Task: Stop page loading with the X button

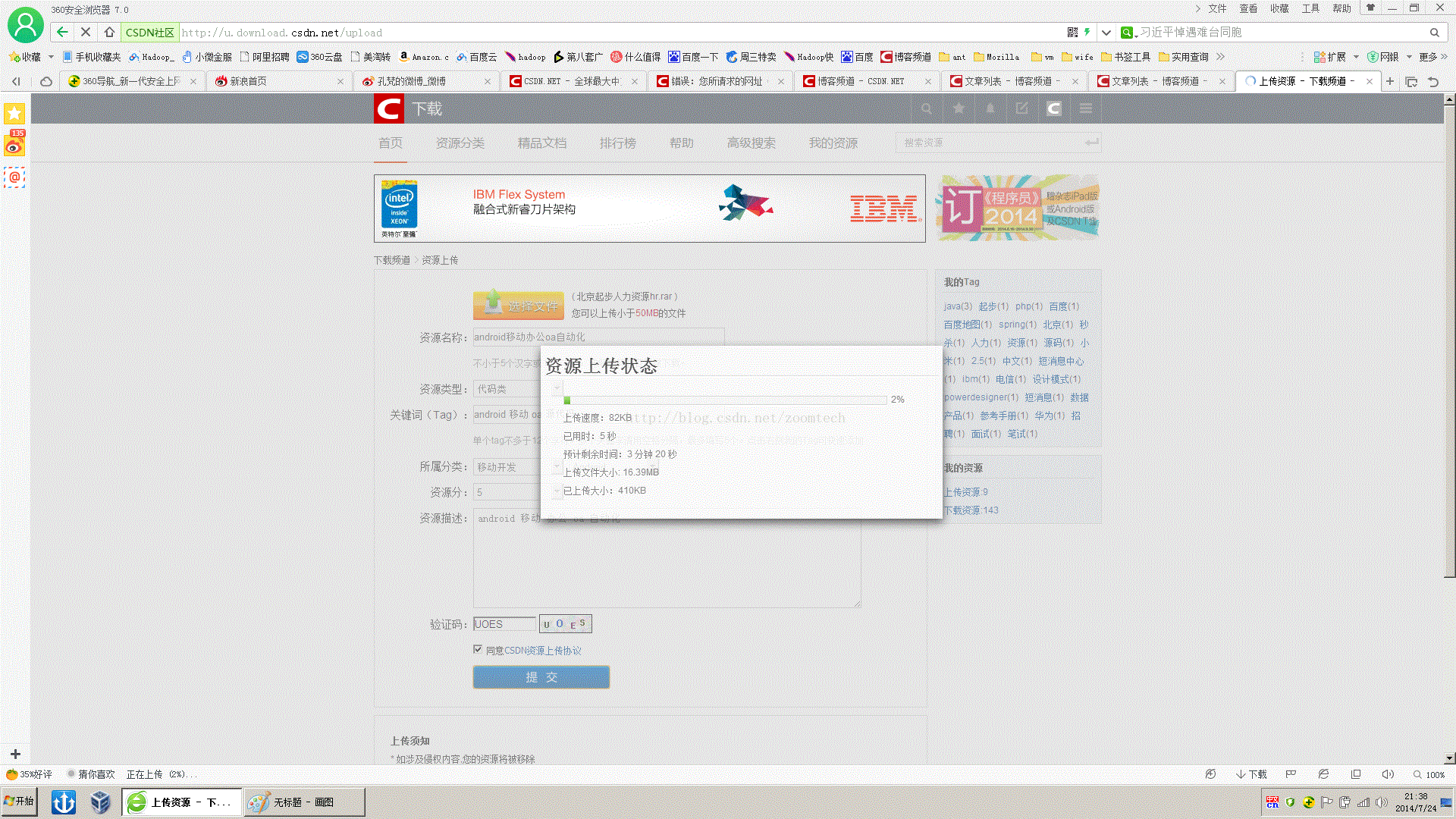Action: 86,32
